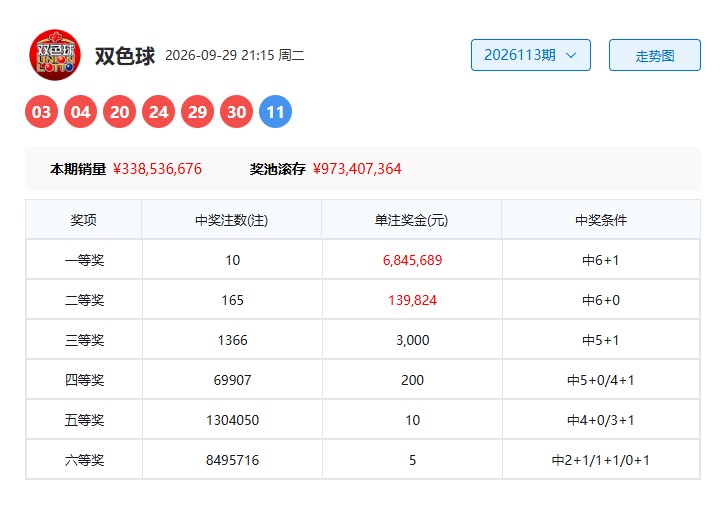Select sales amount ¥338,536,676
Screen dimensions: 726x506
click(x=157, y=169)
